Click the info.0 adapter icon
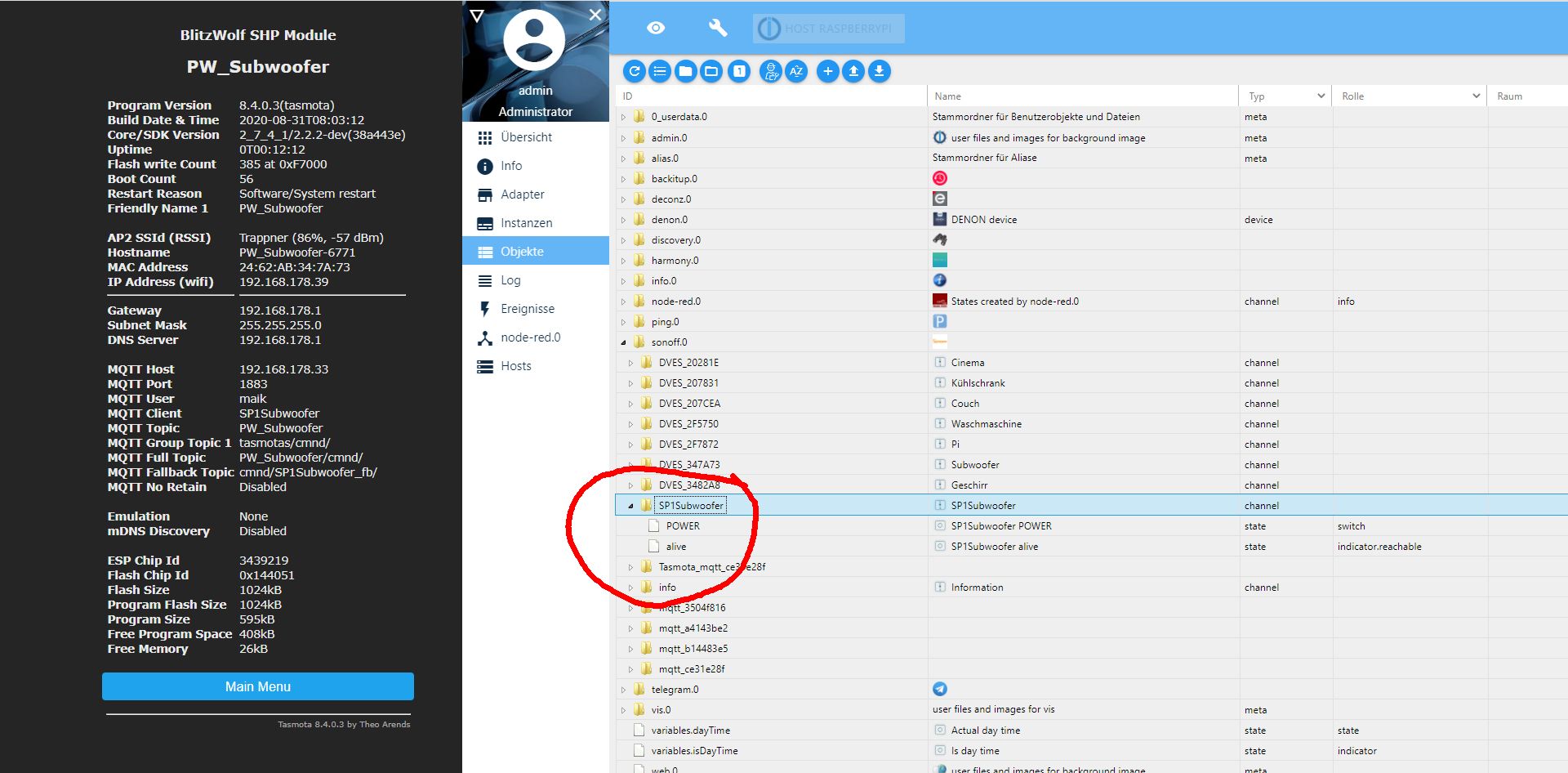The width and height of the screenshot is (1568, 773). click(x=940, y=280)
